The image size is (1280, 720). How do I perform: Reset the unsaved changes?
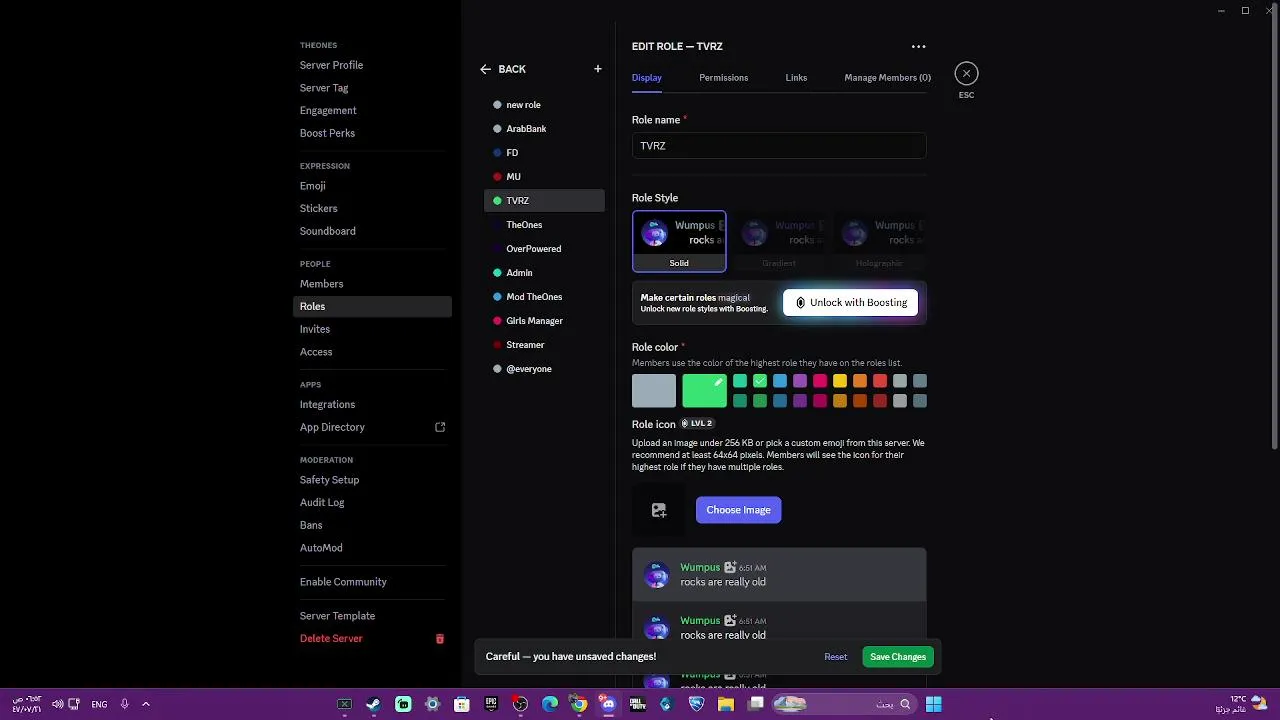[835, 657]
